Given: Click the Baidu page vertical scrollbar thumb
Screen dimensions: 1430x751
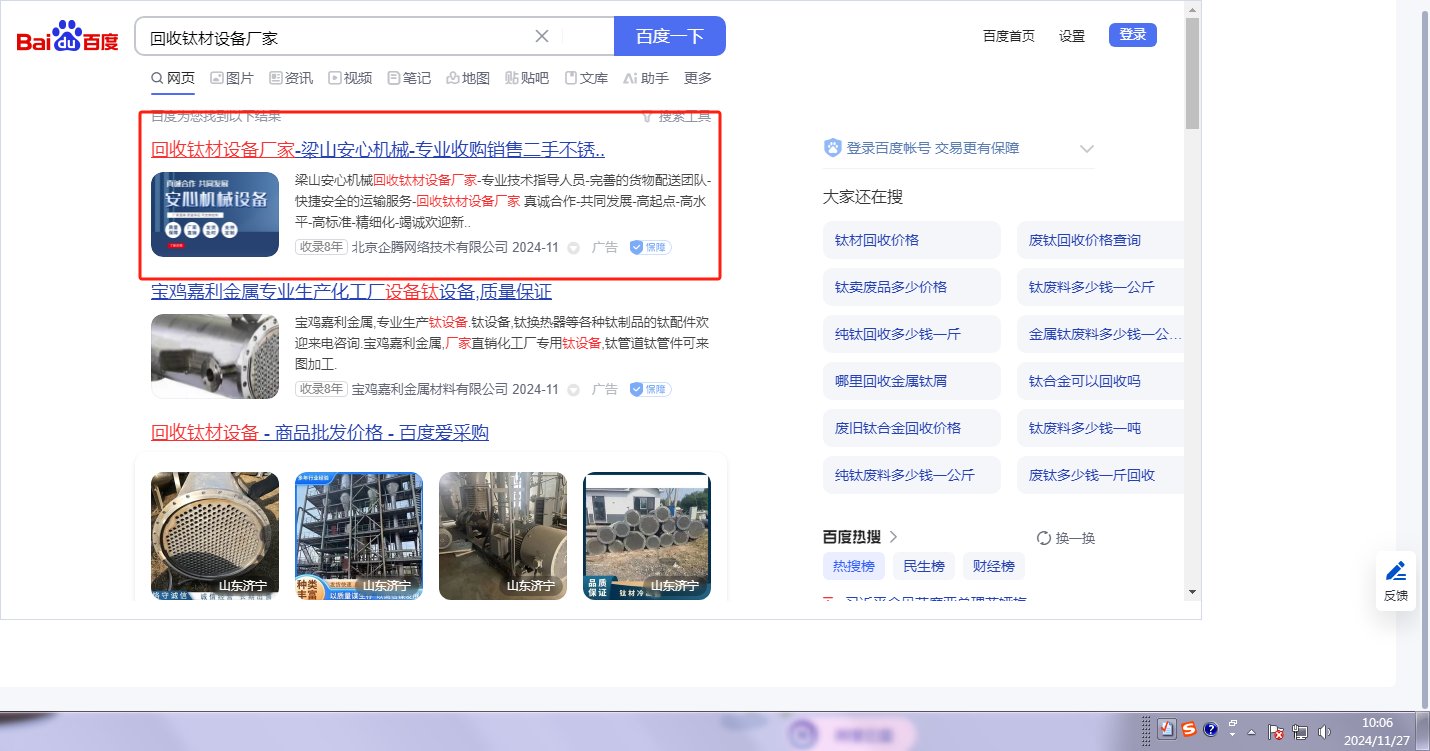Looking at the screenshot, I should tap(1192, 73).
